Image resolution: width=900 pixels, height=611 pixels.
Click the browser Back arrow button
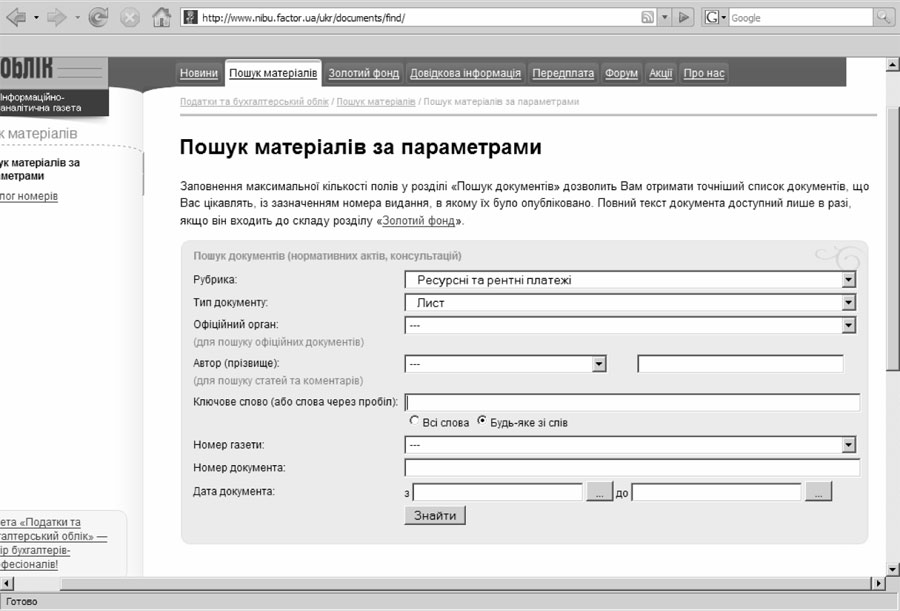pyautogui.click(x=15, y=17)
